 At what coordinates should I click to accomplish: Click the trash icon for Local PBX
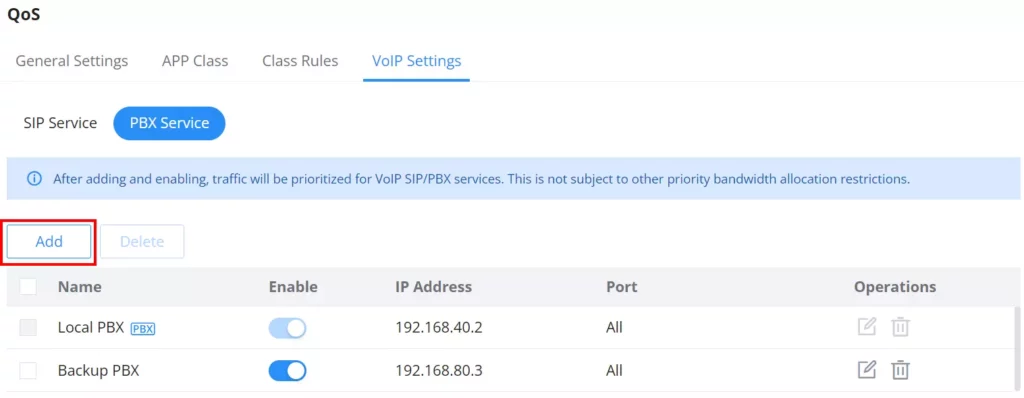pos(901,327)
